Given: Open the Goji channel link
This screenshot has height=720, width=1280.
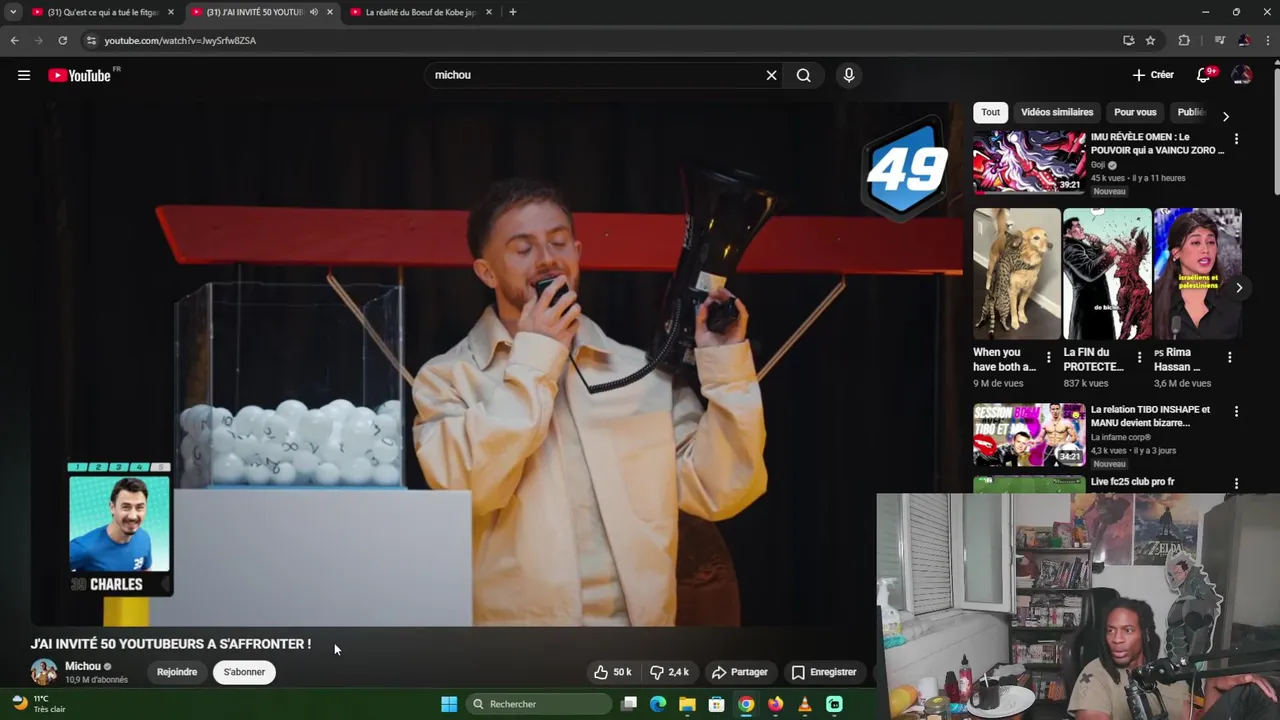Looking at the screenshot, I should 1098,165.
